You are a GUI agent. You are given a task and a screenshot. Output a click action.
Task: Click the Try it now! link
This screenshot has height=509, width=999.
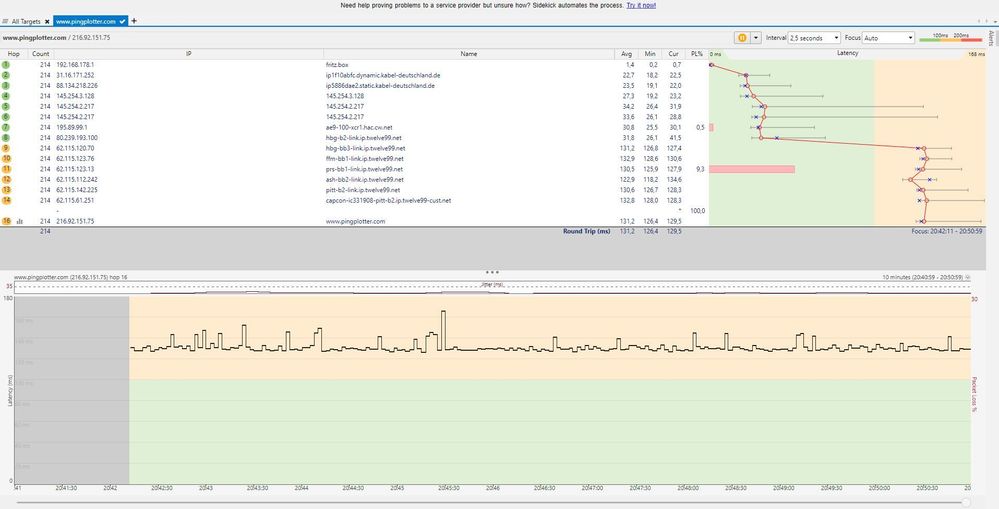click(642, 5)
